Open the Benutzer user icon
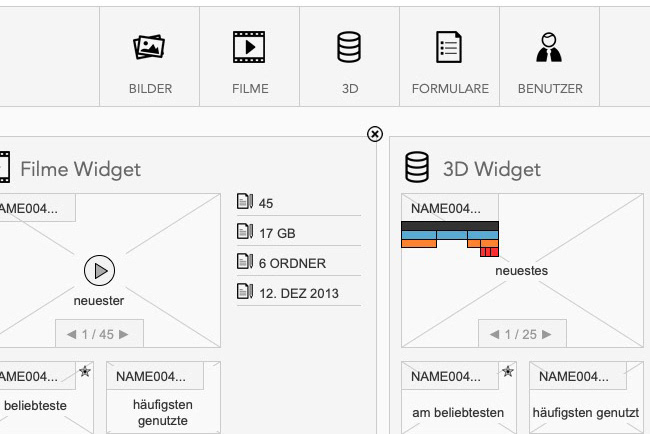 [x=549, y=48]
